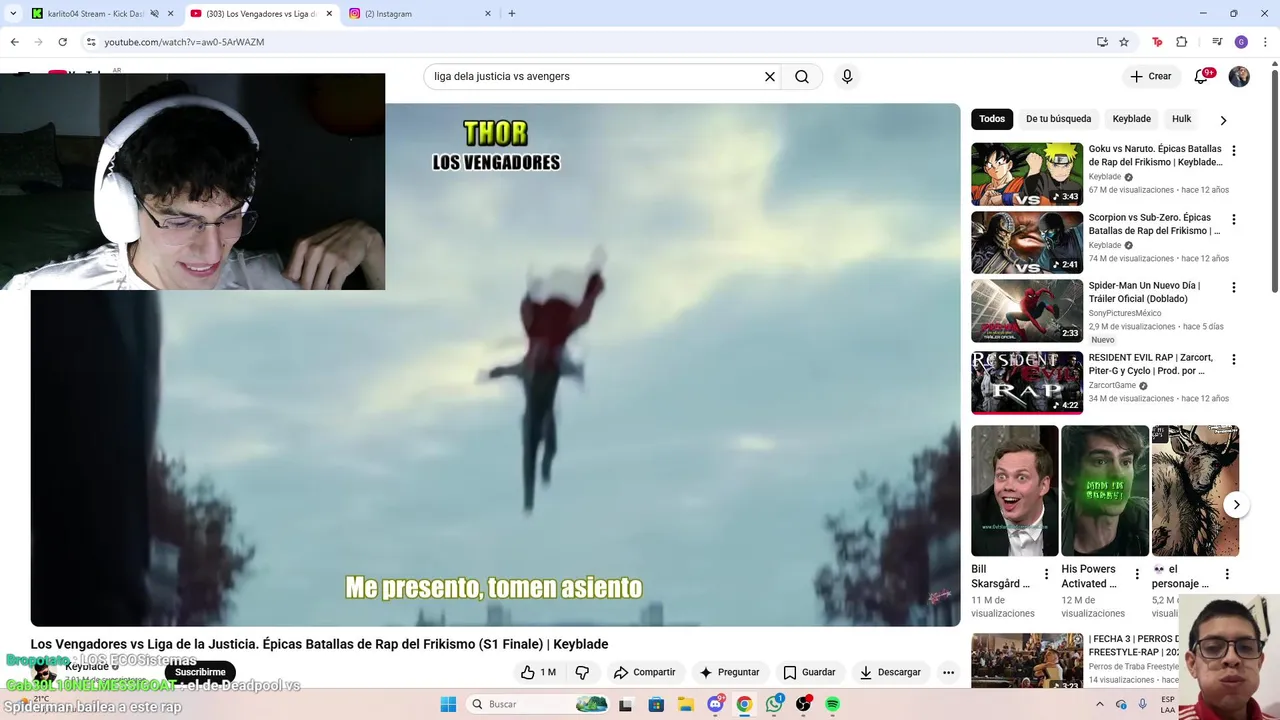Subscribe using the Suscribirme button
Image resolution: width=1280 pixels, height=720 pixels.
200,672
